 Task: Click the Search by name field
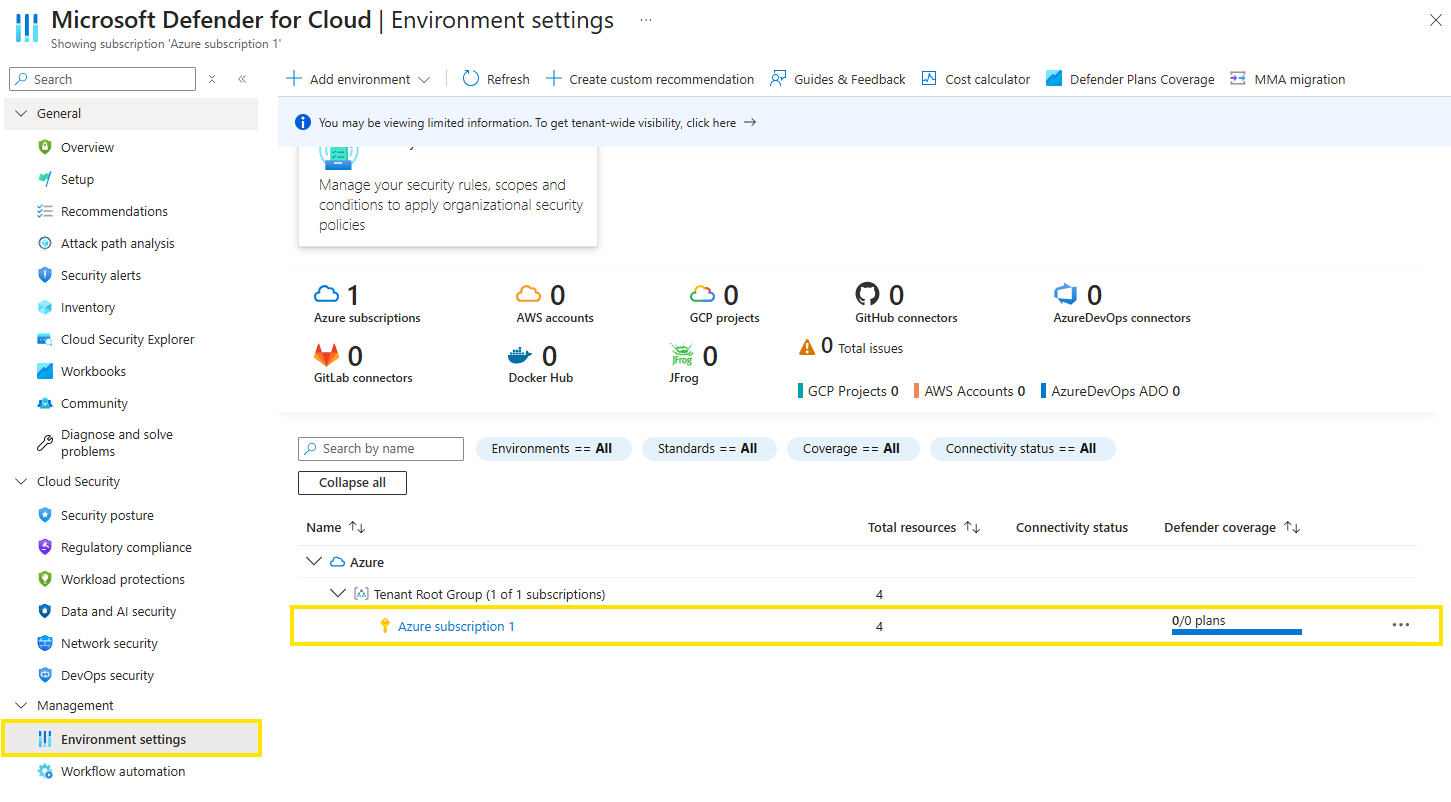pos(381,449)
